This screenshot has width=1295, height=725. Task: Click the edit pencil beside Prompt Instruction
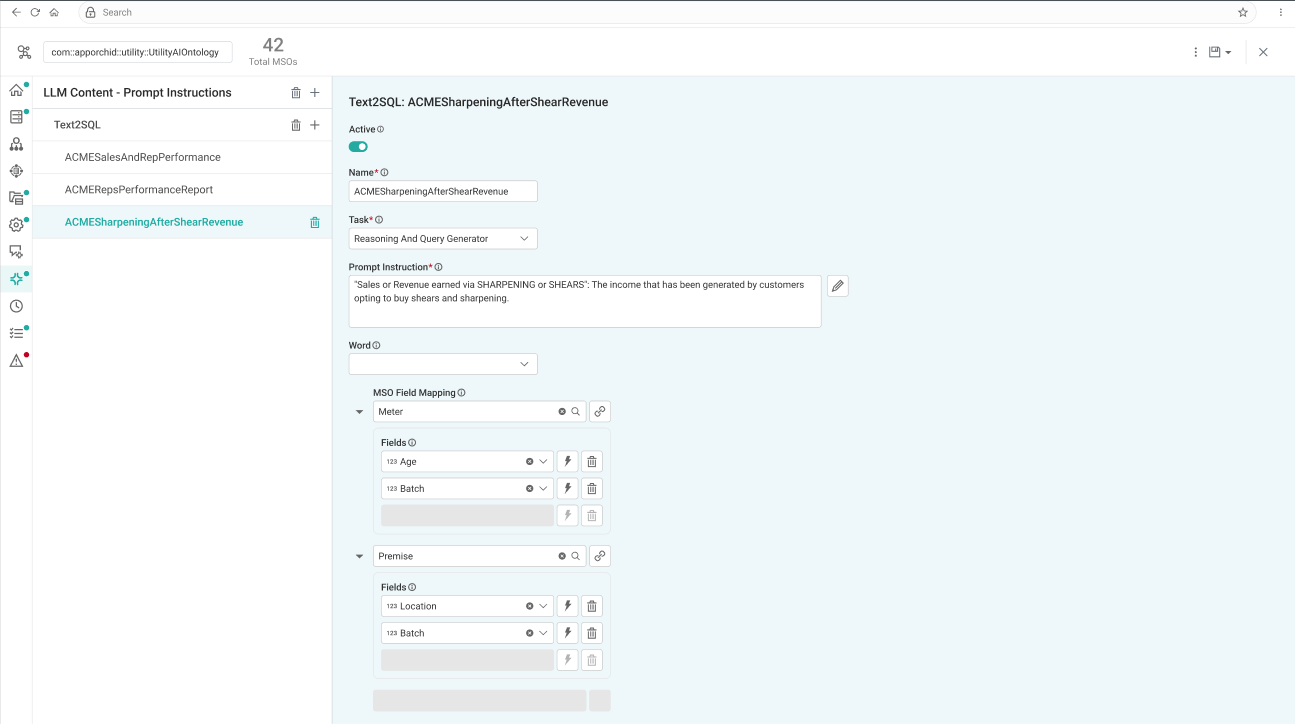coord(838,287)
